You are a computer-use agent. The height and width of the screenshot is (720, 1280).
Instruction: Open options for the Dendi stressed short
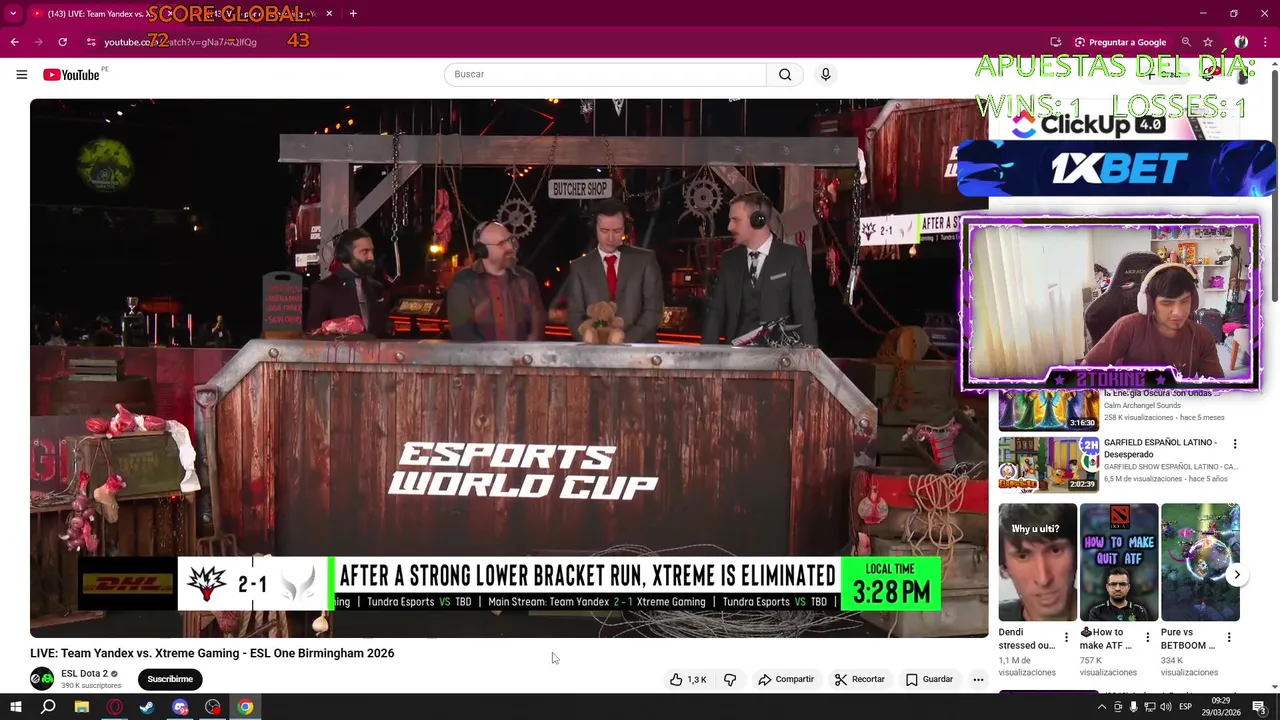[x=1066, y=637]
